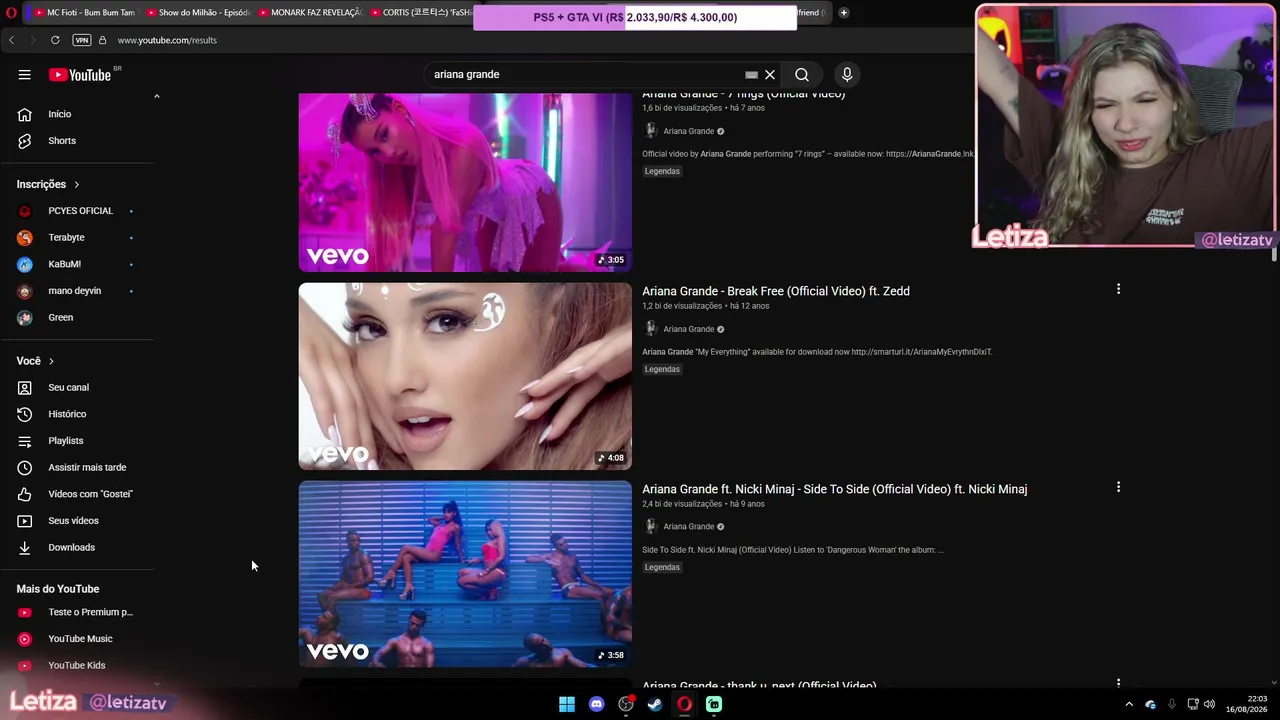Open the PCYES OFICIAL subscription
The image size is (1280, 720).
click(x=79, y=211)
